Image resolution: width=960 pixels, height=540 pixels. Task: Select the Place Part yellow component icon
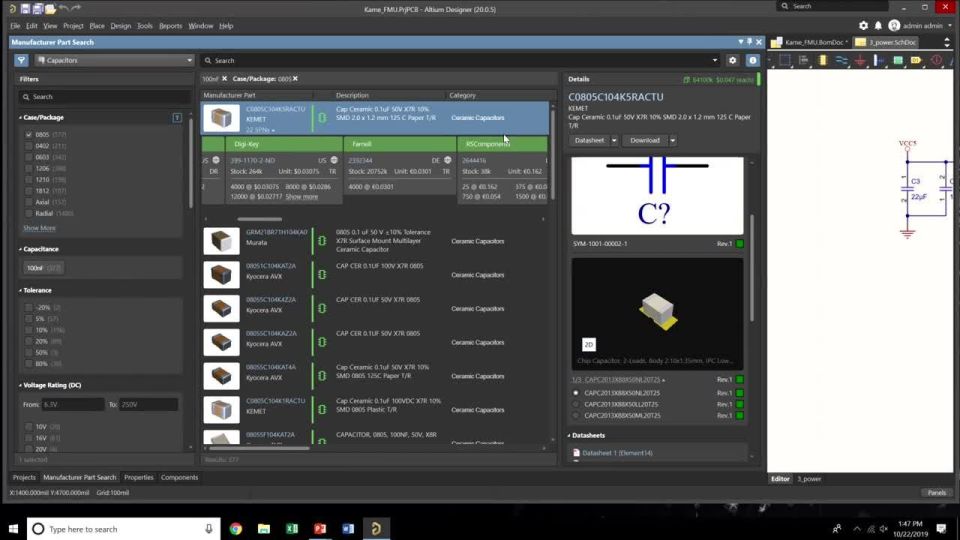tap(823, 60)
